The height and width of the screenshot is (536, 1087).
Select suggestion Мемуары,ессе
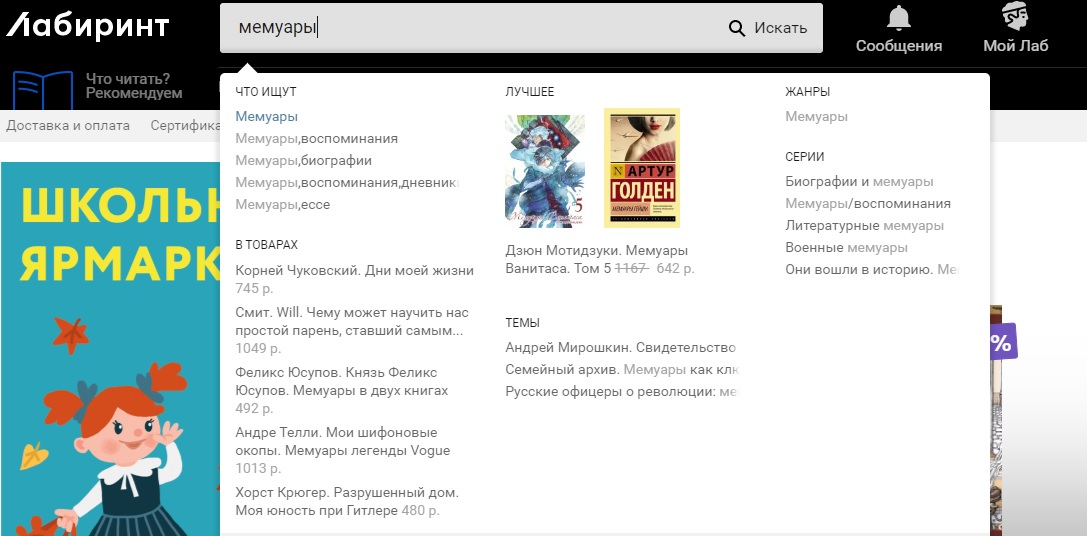[283, 205]
